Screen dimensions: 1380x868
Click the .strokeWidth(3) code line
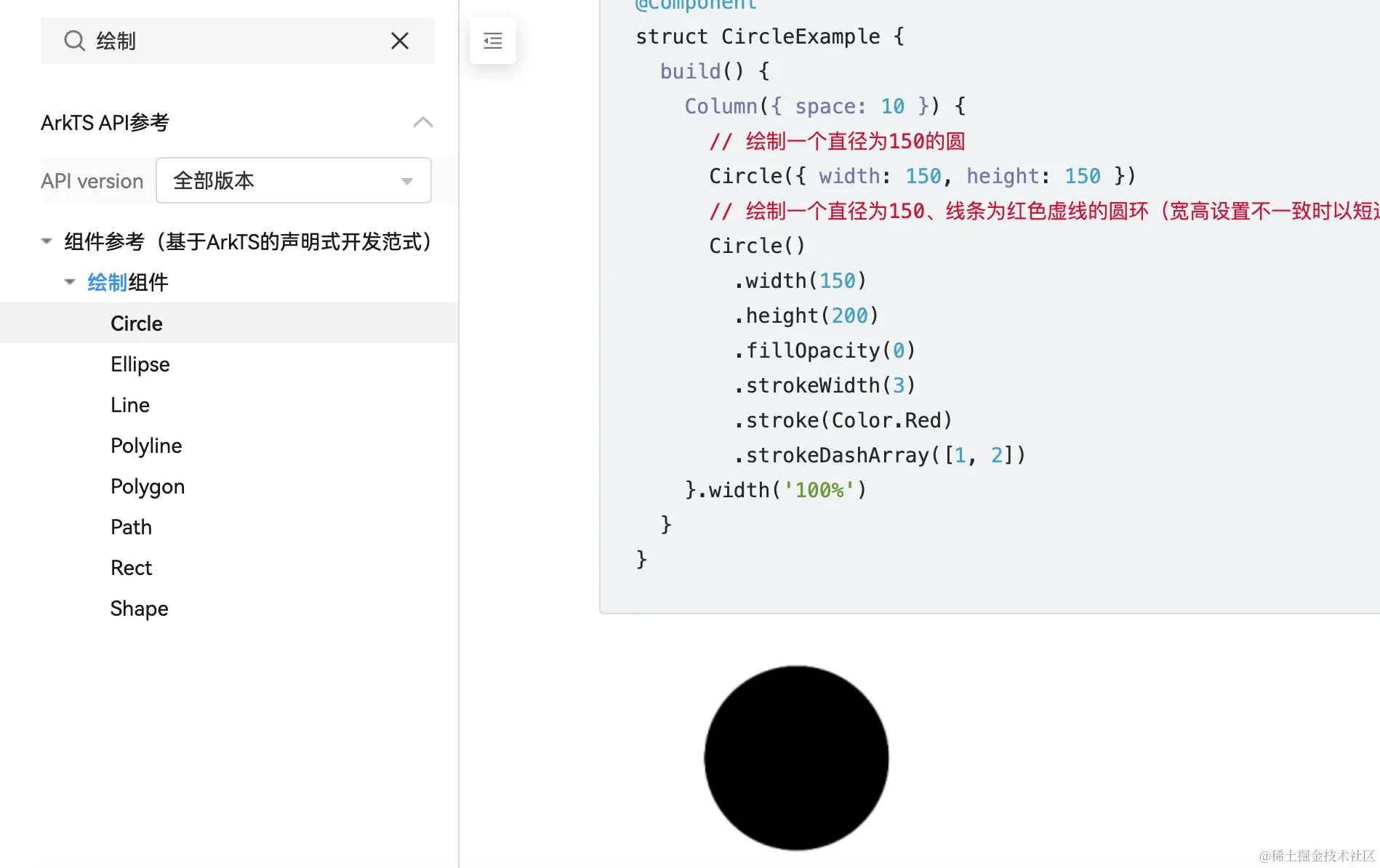point(825,385)
